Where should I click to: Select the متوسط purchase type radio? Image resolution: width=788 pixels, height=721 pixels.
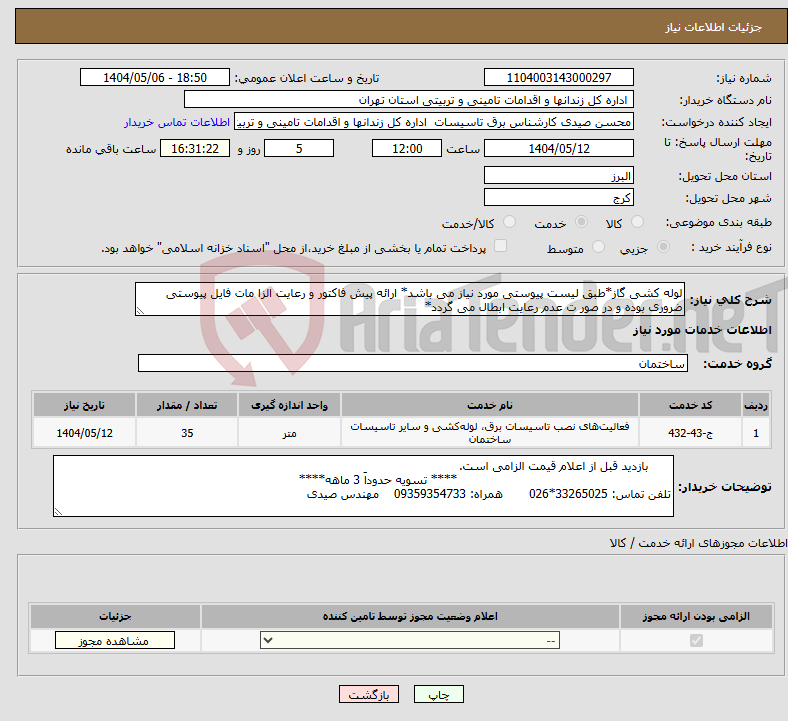598,247
